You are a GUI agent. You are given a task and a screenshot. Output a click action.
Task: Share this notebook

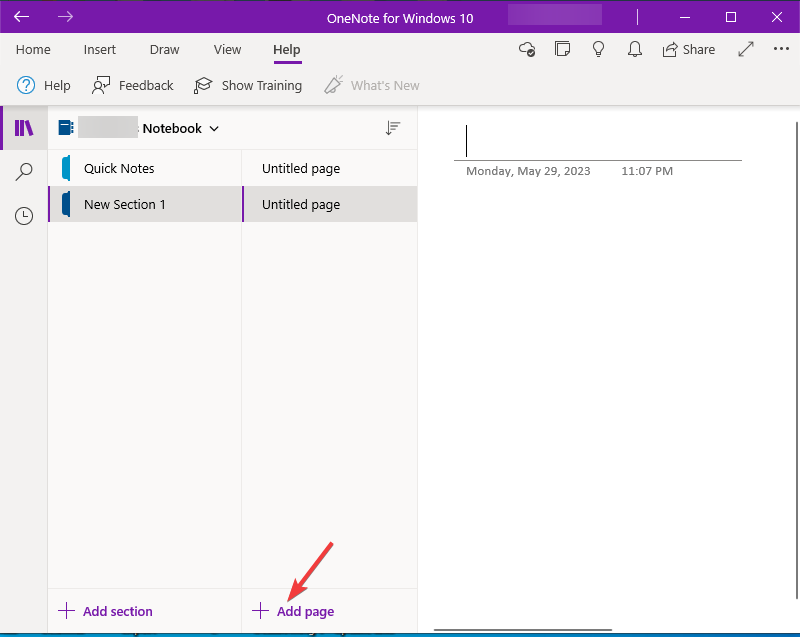click(688, 49)
